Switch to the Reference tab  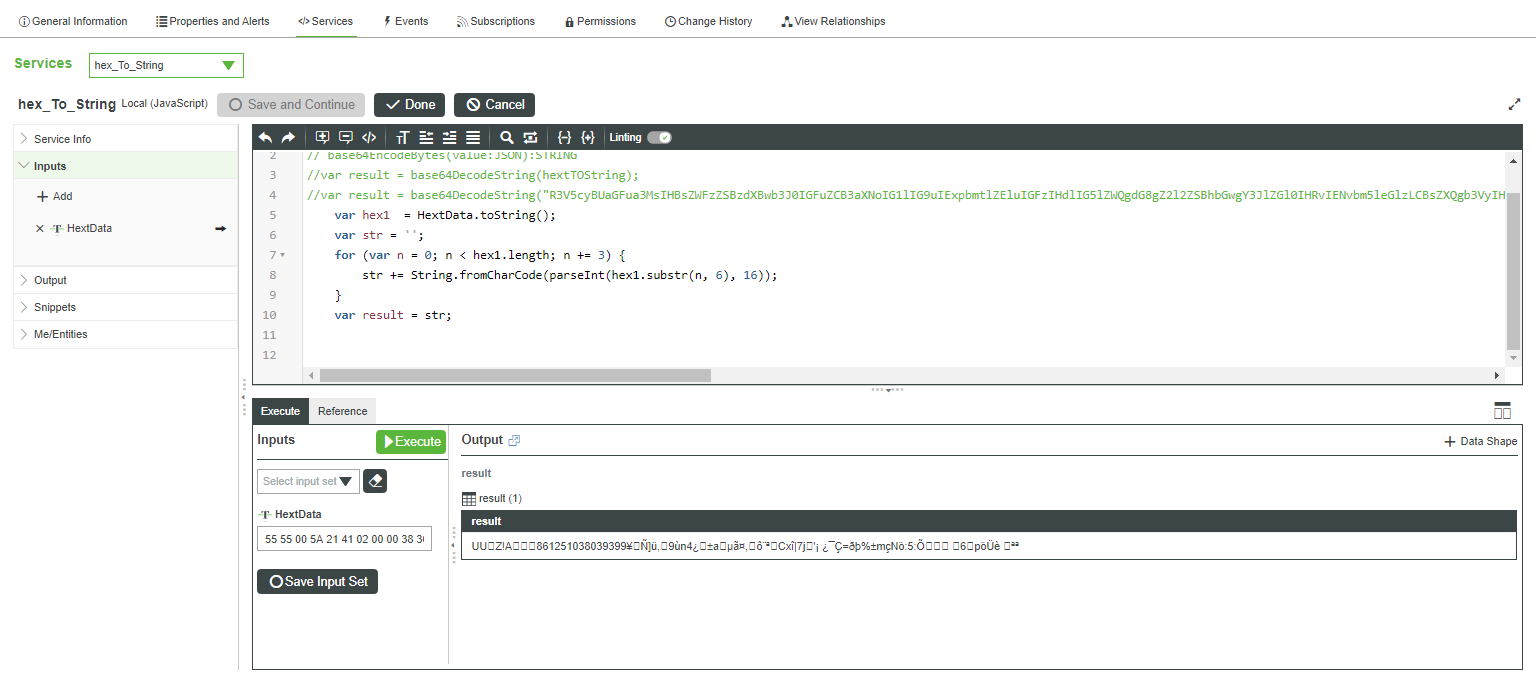click(342, 410)
